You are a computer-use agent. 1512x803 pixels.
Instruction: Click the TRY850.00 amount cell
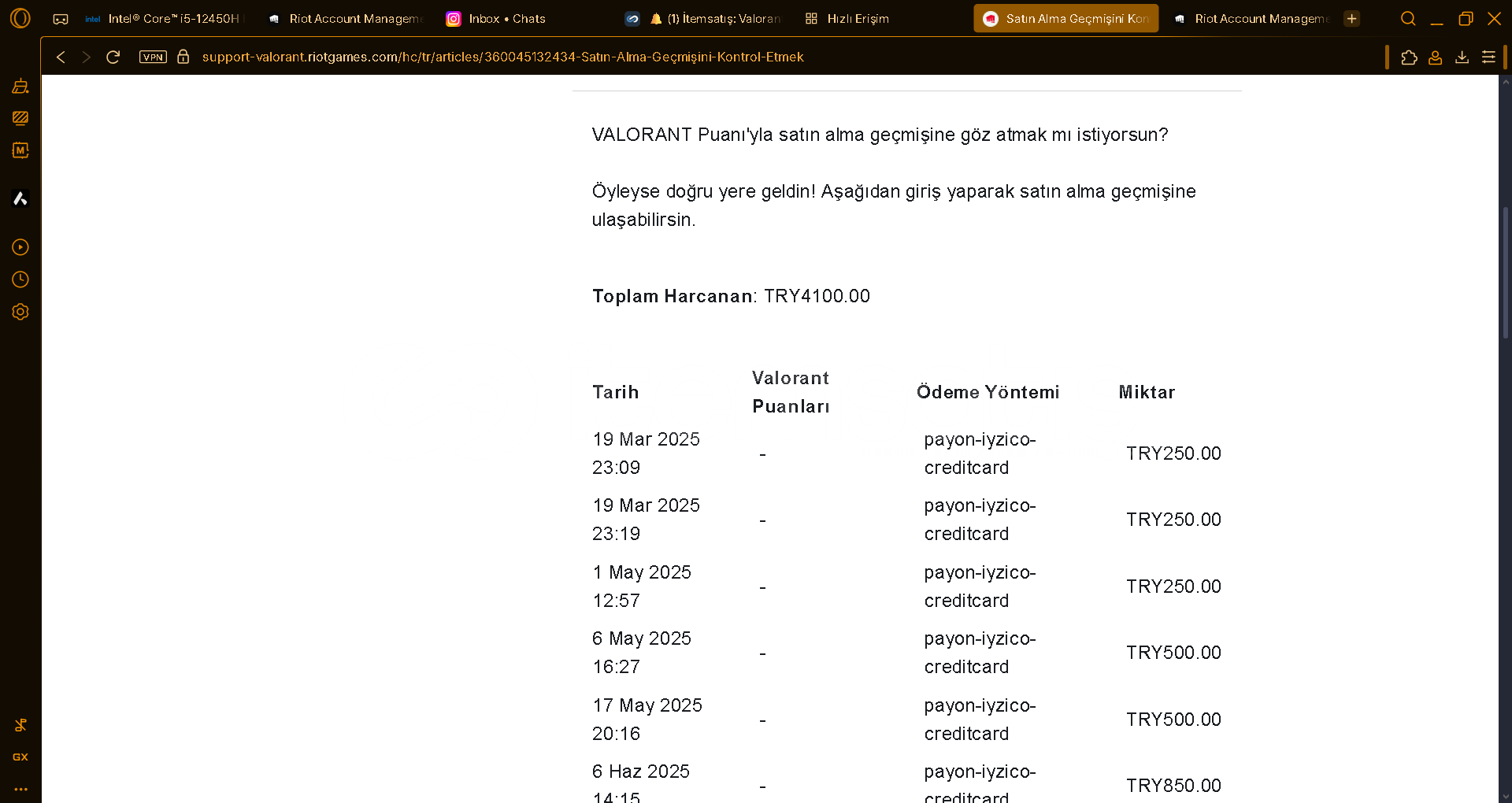pos(1173,786)
